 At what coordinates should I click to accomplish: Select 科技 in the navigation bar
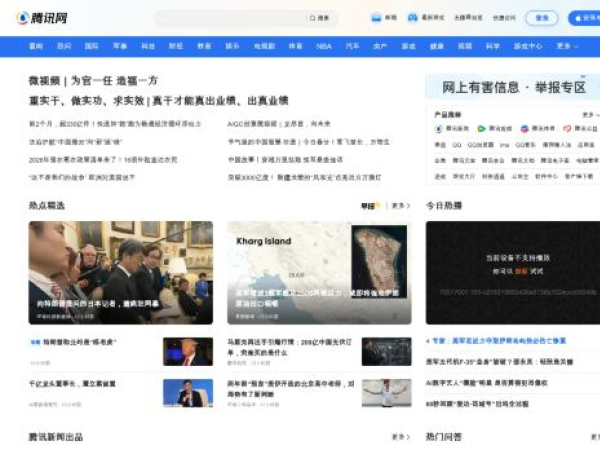[x=148, y=46]
